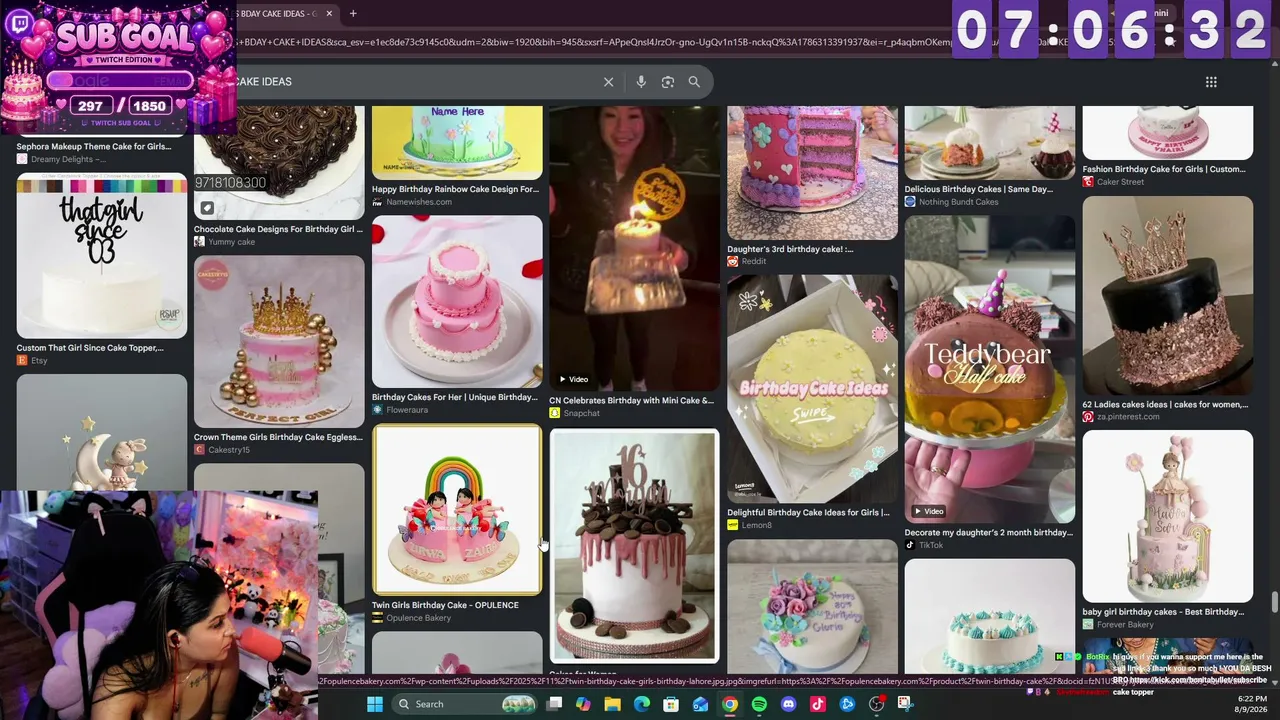
Task: Open File Explorer from the taskbar
Action: tap(613, 704)
